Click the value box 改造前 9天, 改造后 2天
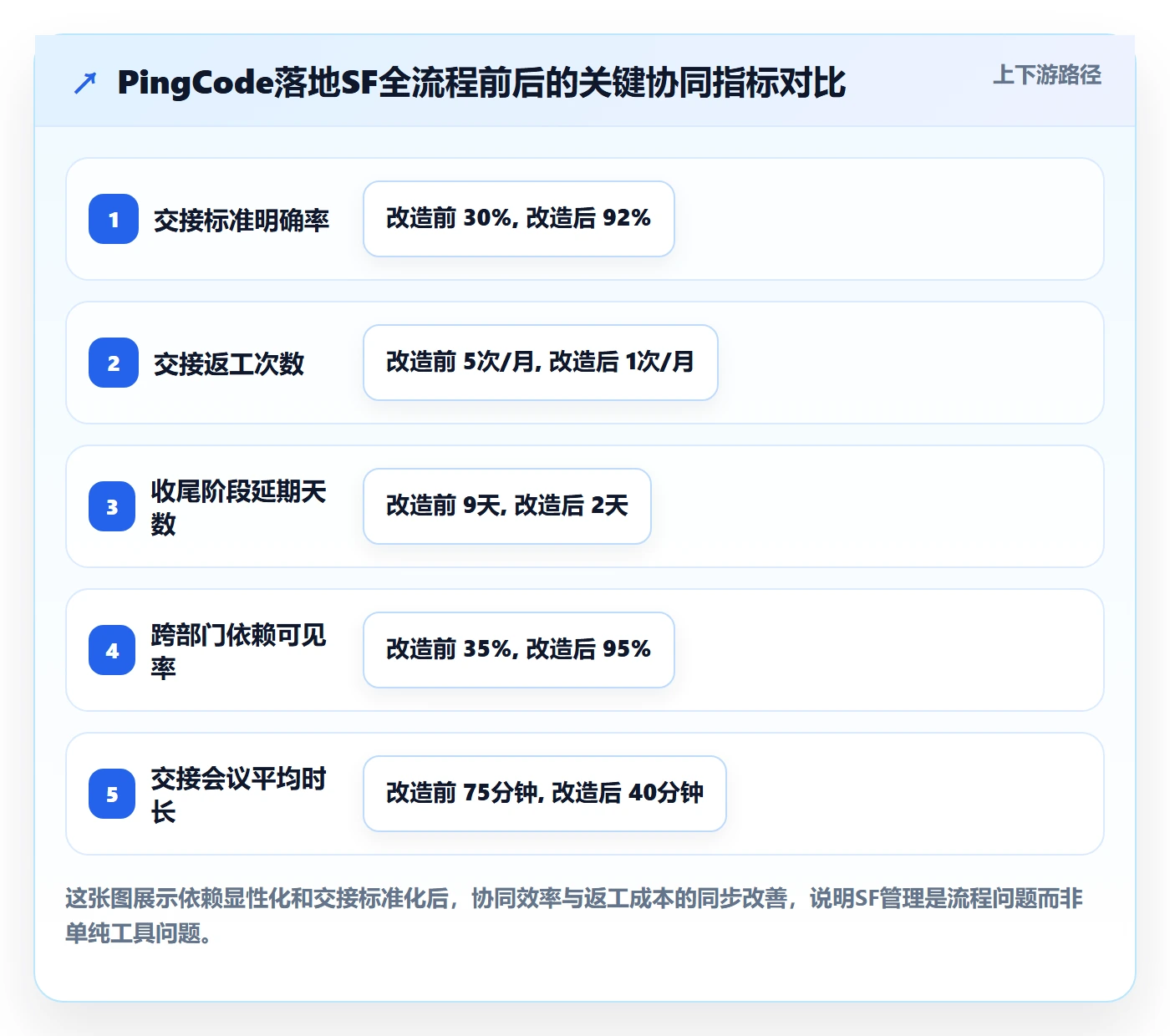 [507, 506]
